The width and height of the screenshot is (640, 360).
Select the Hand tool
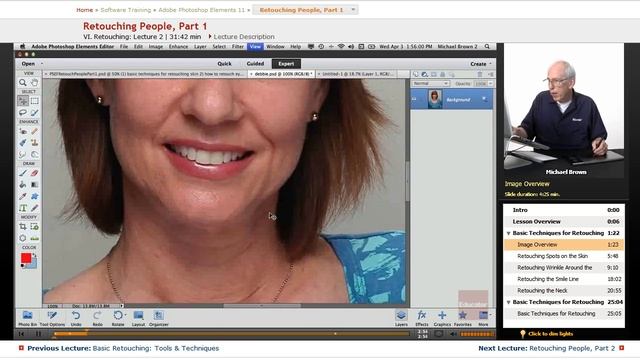(35, 83)
